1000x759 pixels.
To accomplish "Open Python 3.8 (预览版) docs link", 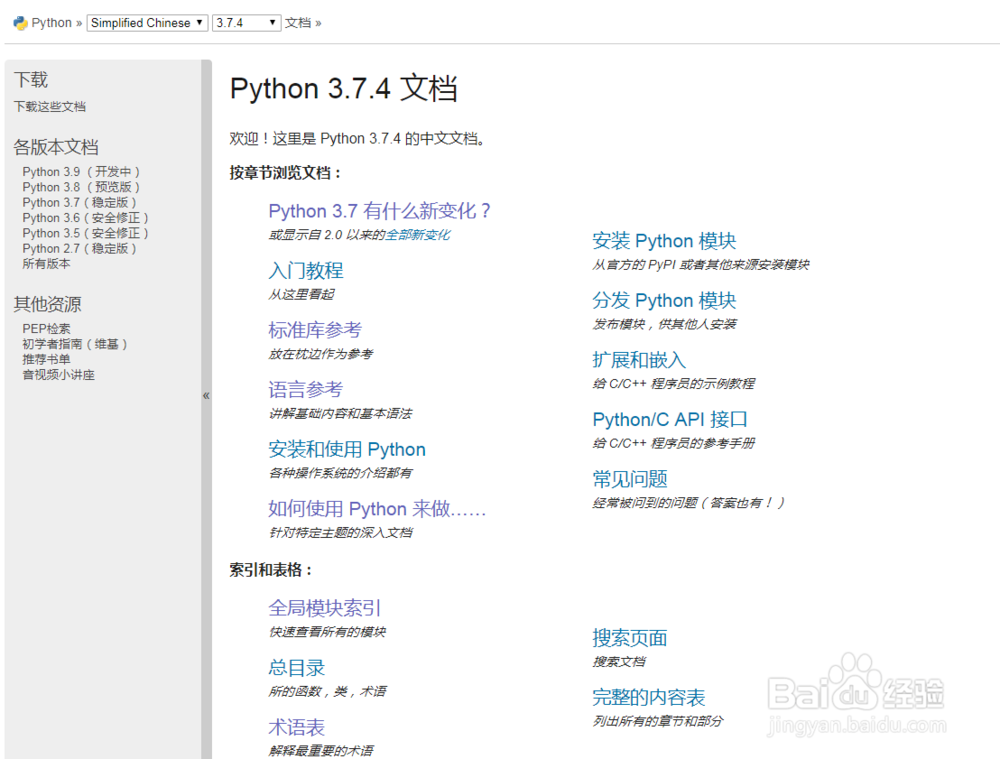I will tap(81, 187).
